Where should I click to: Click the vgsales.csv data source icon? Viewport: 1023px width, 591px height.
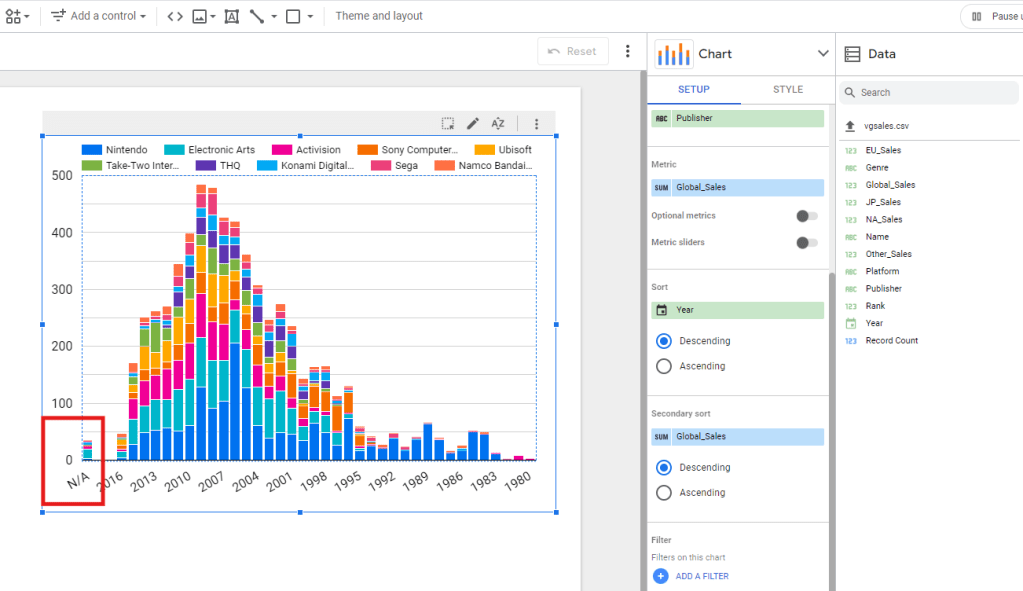click(x=851, y=126)
